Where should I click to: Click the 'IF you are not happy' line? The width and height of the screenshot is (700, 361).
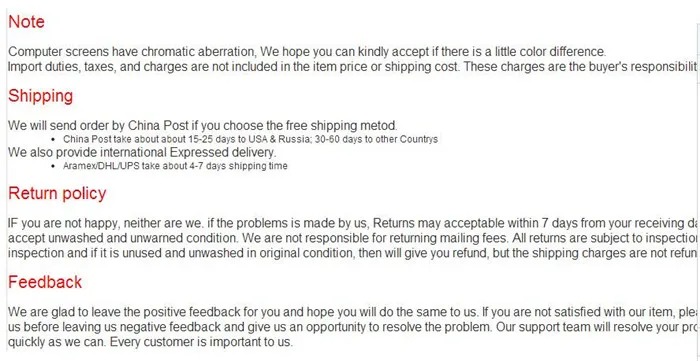(x=353, y=223)
